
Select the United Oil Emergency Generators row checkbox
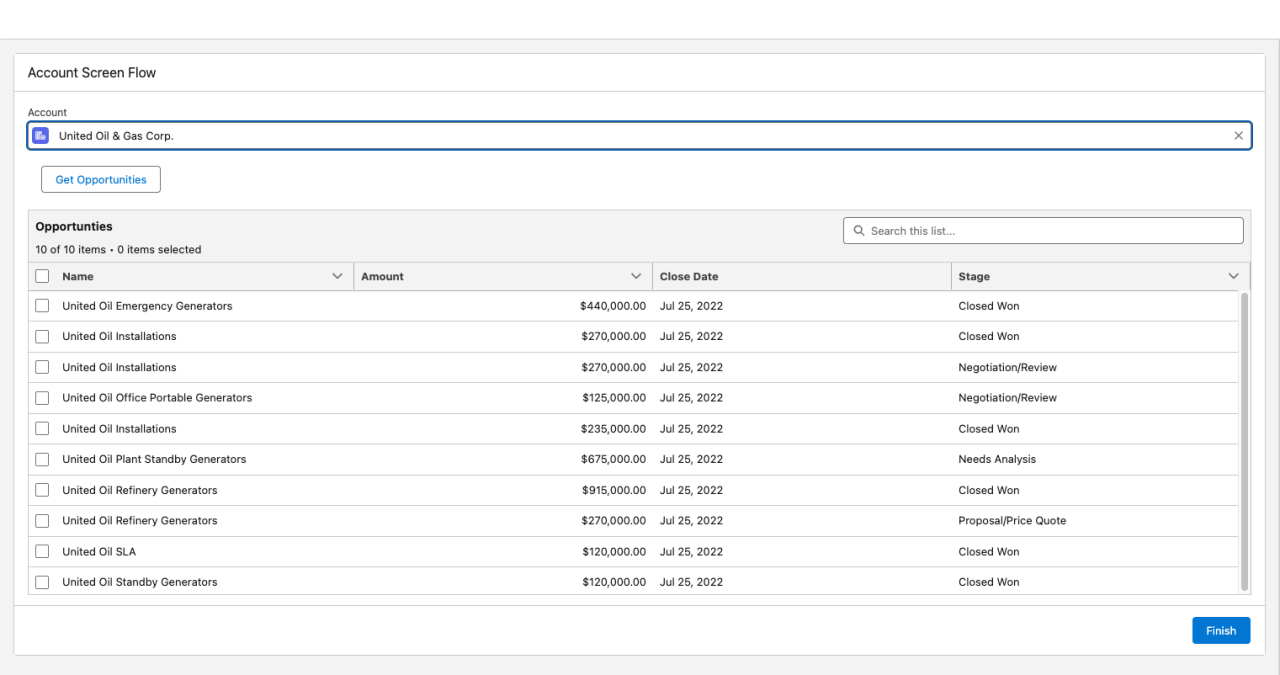point(42,306)
